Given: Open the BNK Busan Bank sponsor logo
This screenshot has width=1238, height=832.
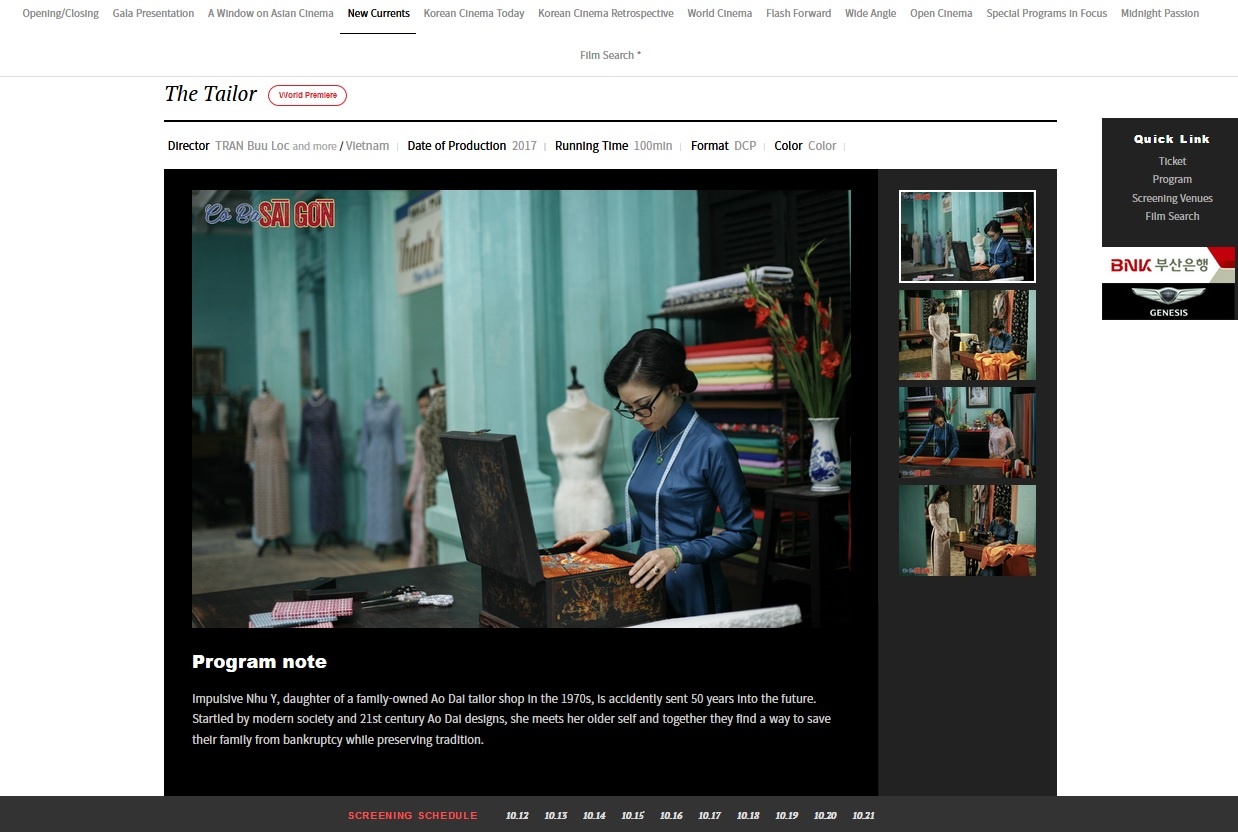Looking at the screenshot, I should point(1168,265).
